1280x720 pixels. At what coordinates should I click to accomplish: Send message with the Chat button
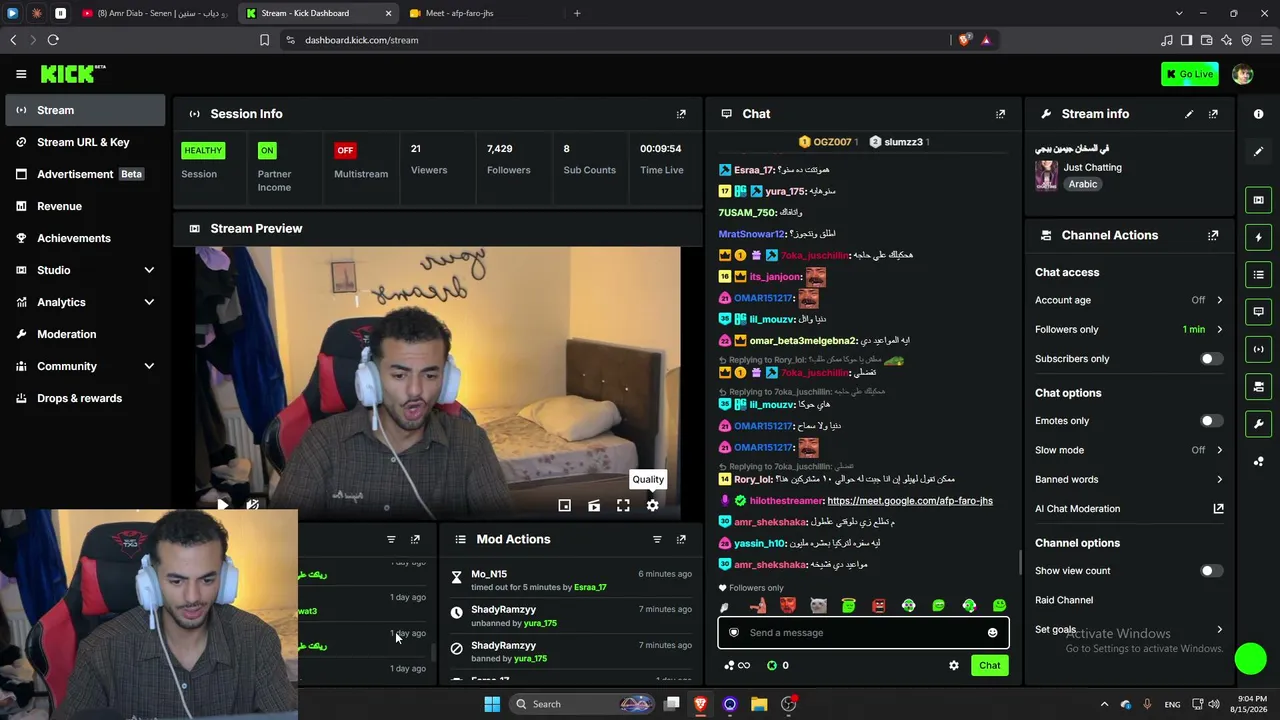[x=989, y=666]
